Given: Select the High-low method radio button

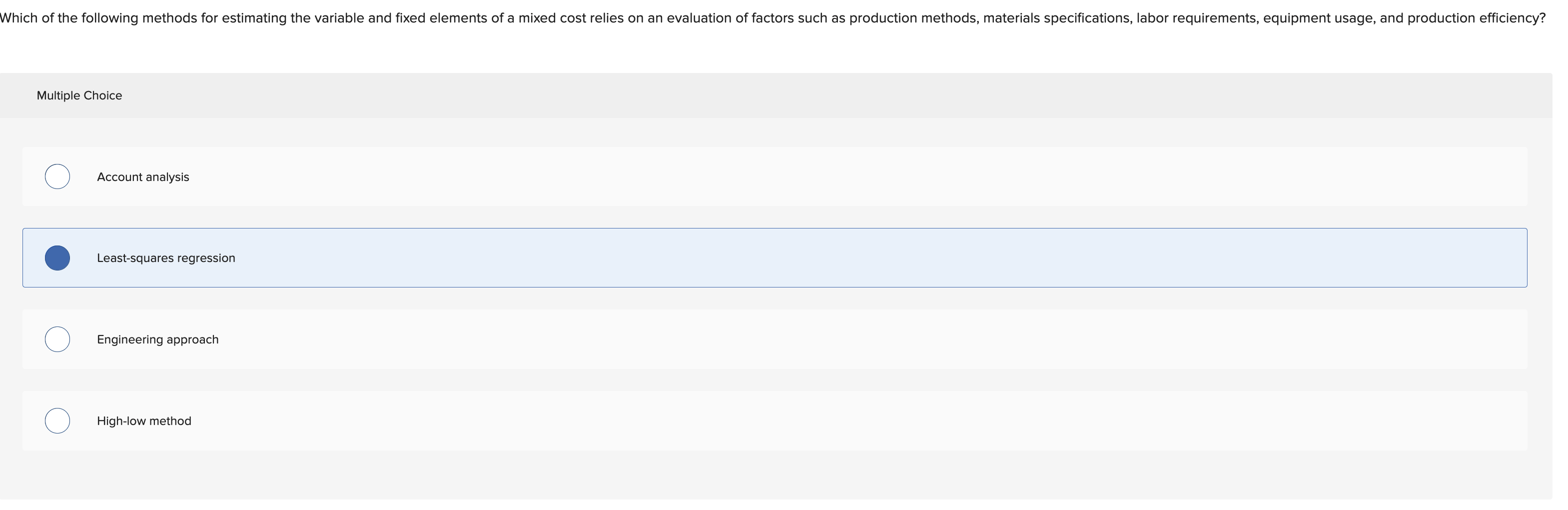Looking at the screenshot, I should pyautogui.click(x=58, y=420).
